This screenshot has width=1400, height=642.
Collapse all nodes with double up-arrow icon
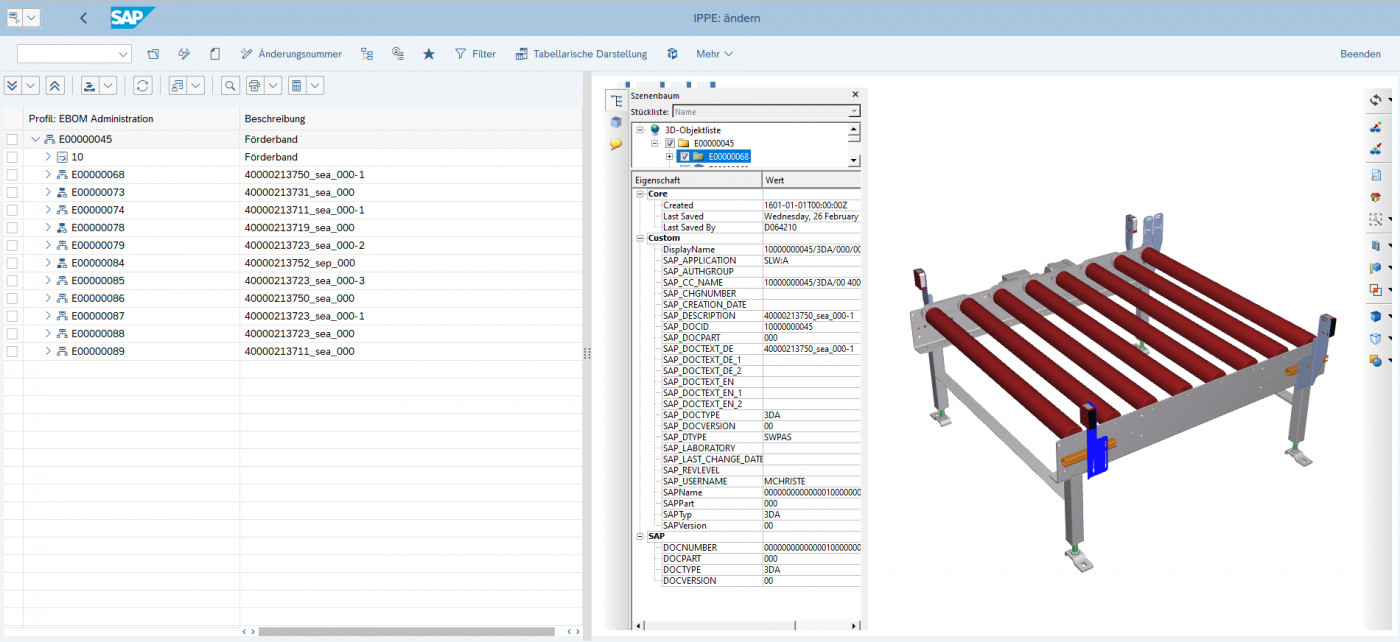tap(55, 86)
